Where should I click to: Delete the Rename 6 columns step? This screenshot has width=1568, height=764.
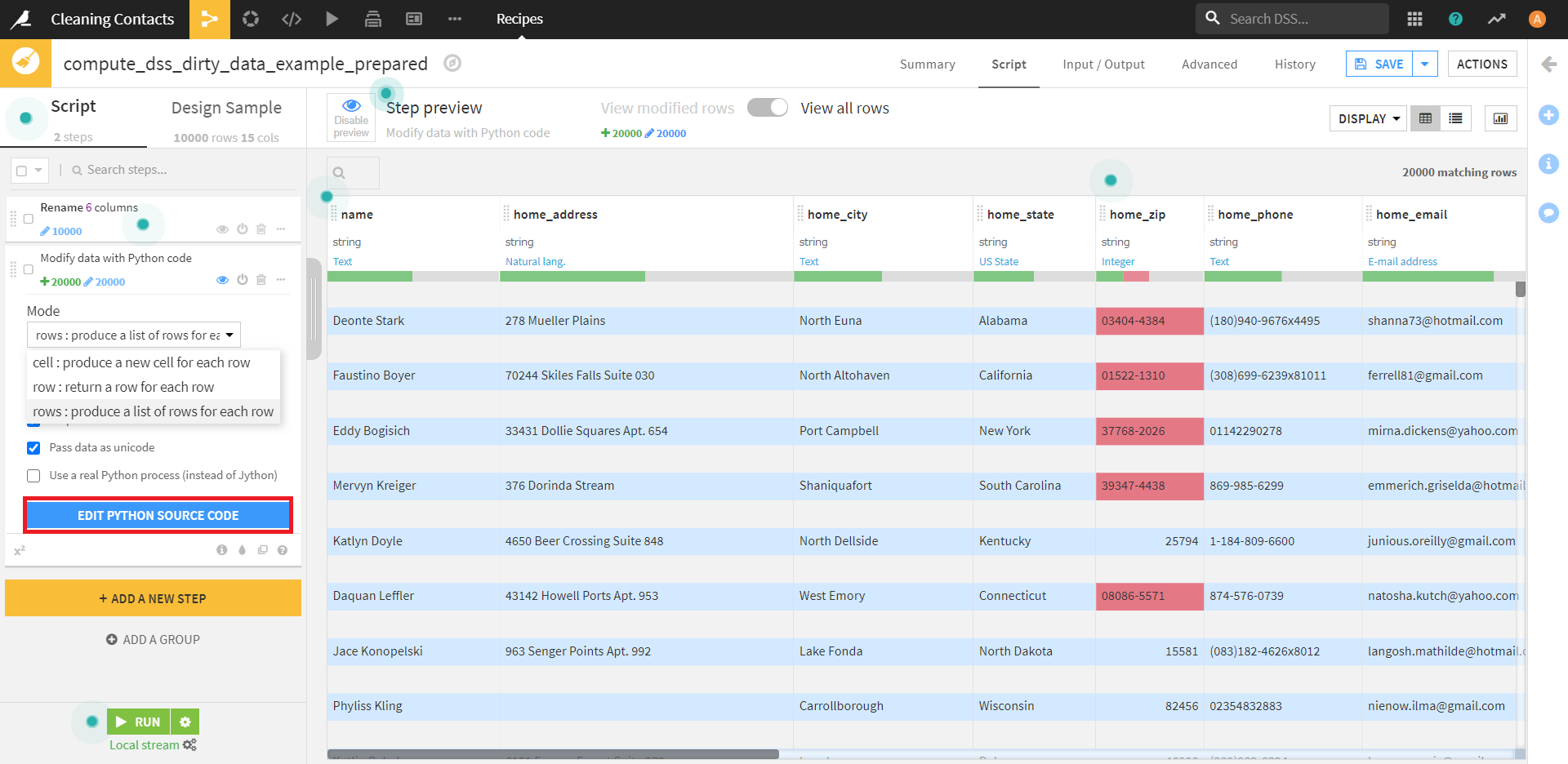click(x=261, y=229)
